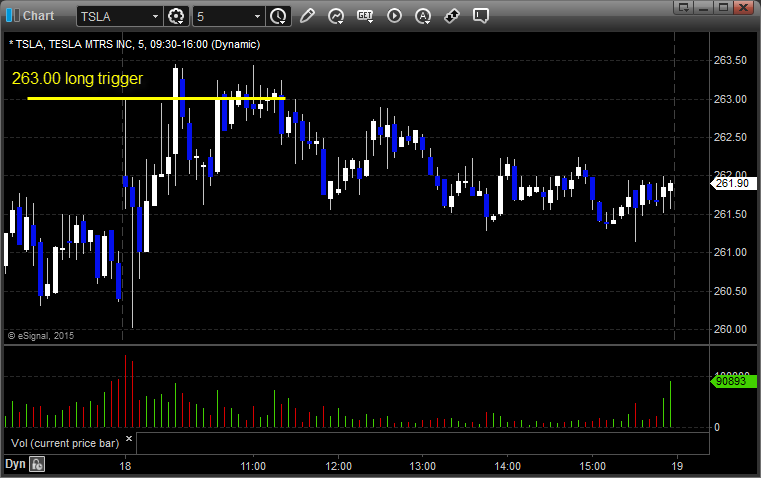Open the circled A alerts menu

coord(423,16)
